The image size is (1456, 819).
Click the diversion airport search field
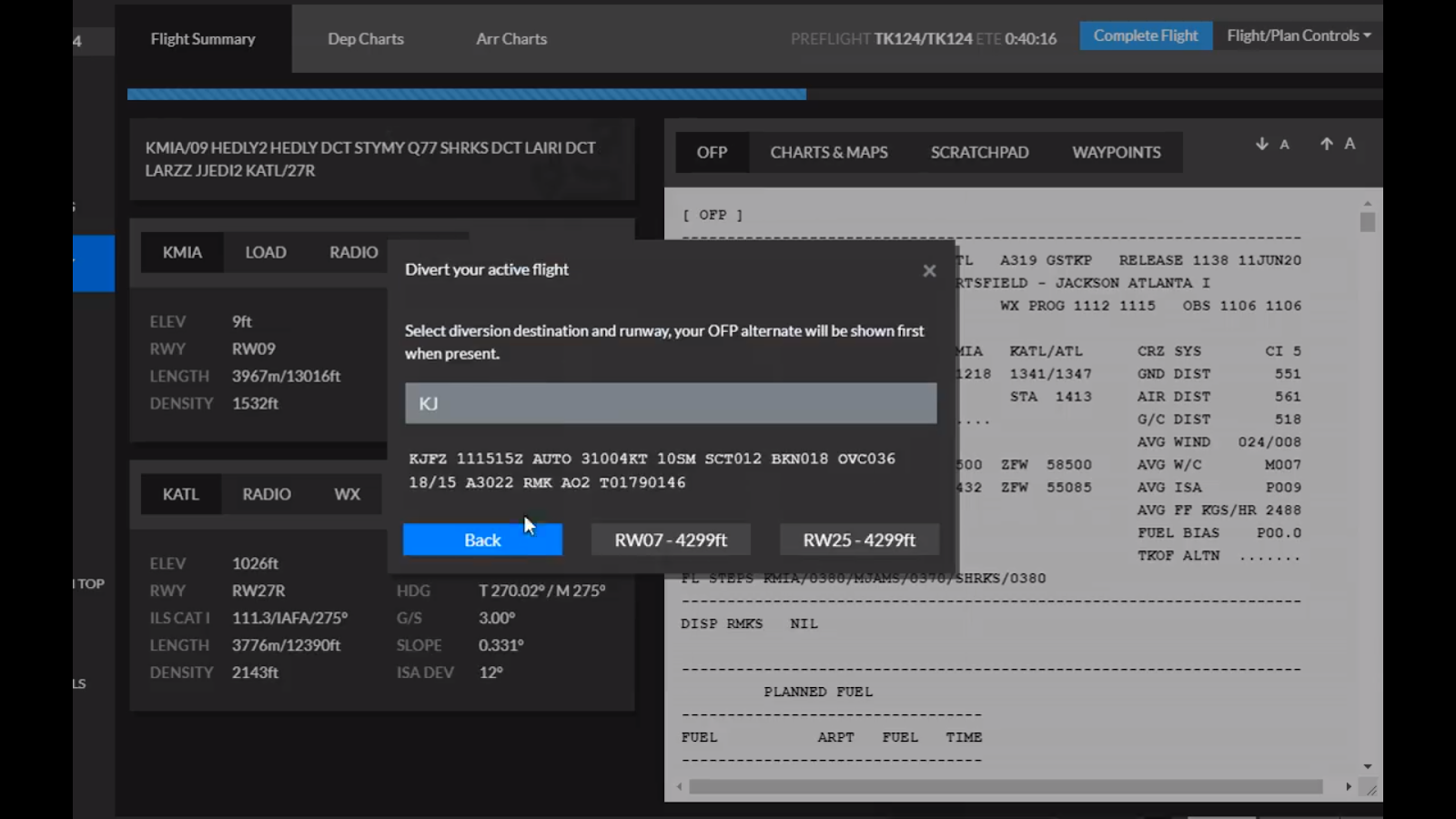pos(671,403)
